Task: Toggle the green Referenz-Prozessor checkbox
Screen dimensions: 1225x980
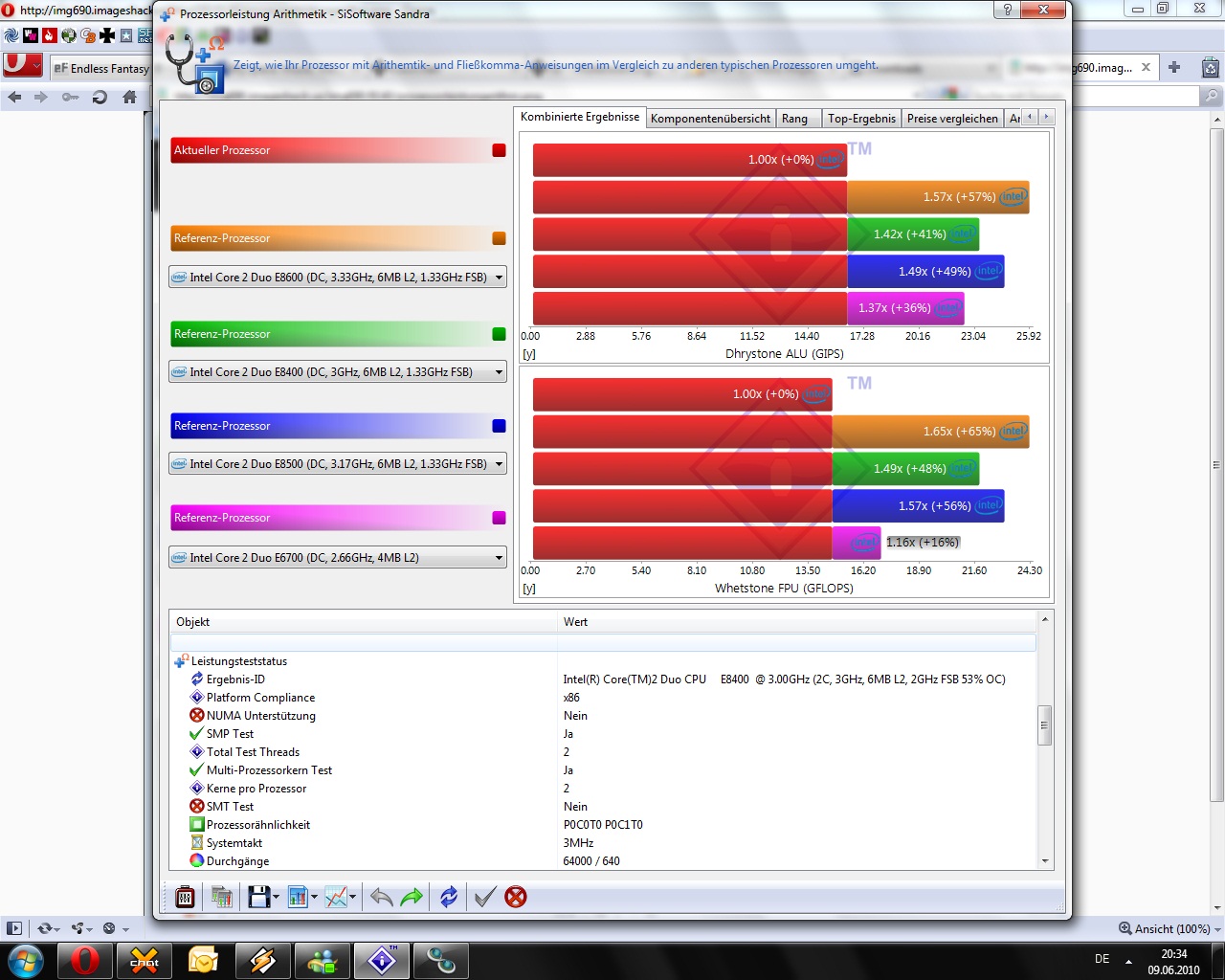Action: [x=499, y=334]
